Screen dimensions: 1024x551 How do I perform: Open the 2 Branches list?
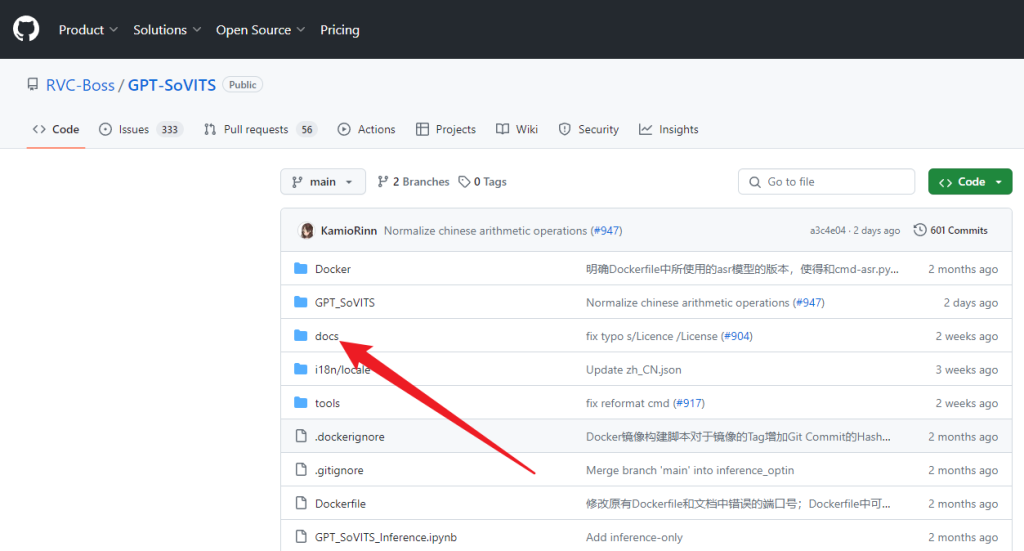[x=413, y=182]
